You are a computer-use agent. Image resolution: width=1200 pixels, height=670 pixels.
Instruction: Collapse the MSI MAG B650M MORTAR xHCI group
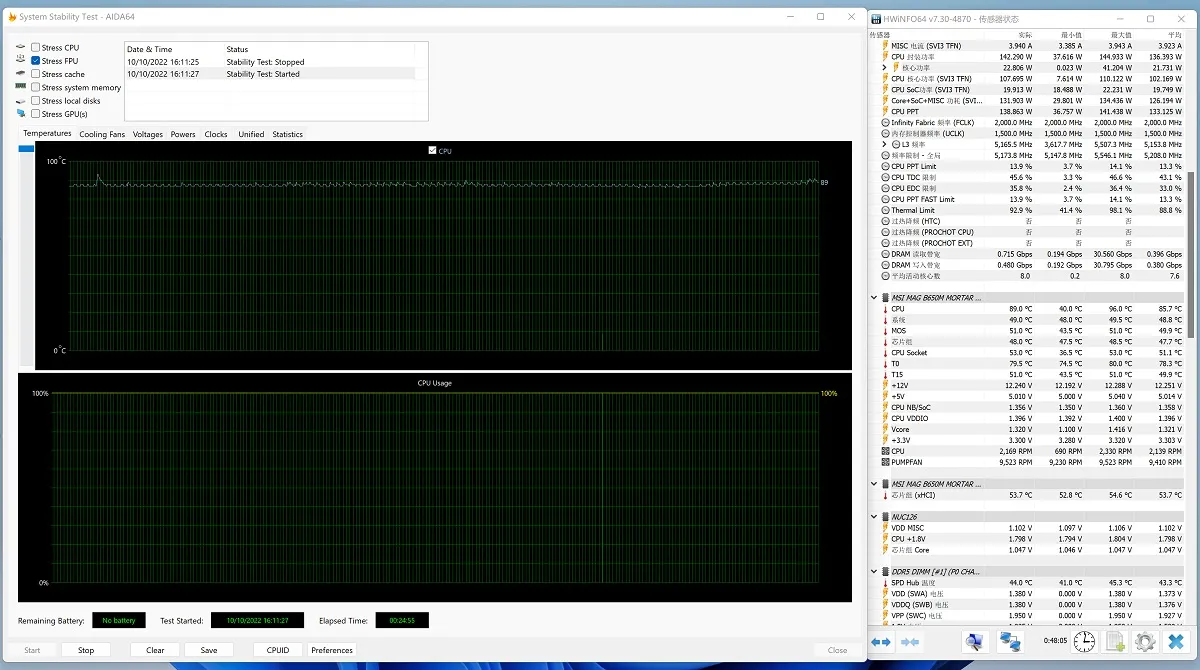click(875, 484)
